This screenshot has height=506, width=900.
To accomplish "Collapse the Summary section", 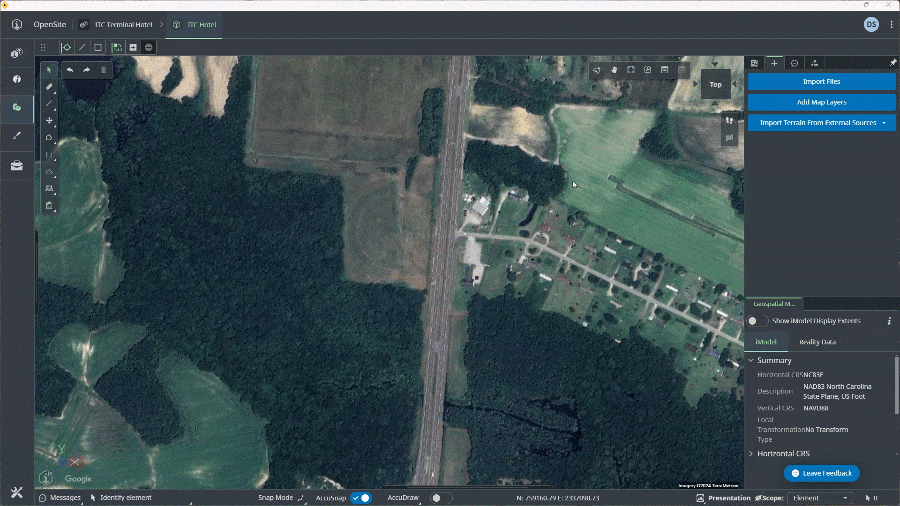I will [x=751, y=360].
